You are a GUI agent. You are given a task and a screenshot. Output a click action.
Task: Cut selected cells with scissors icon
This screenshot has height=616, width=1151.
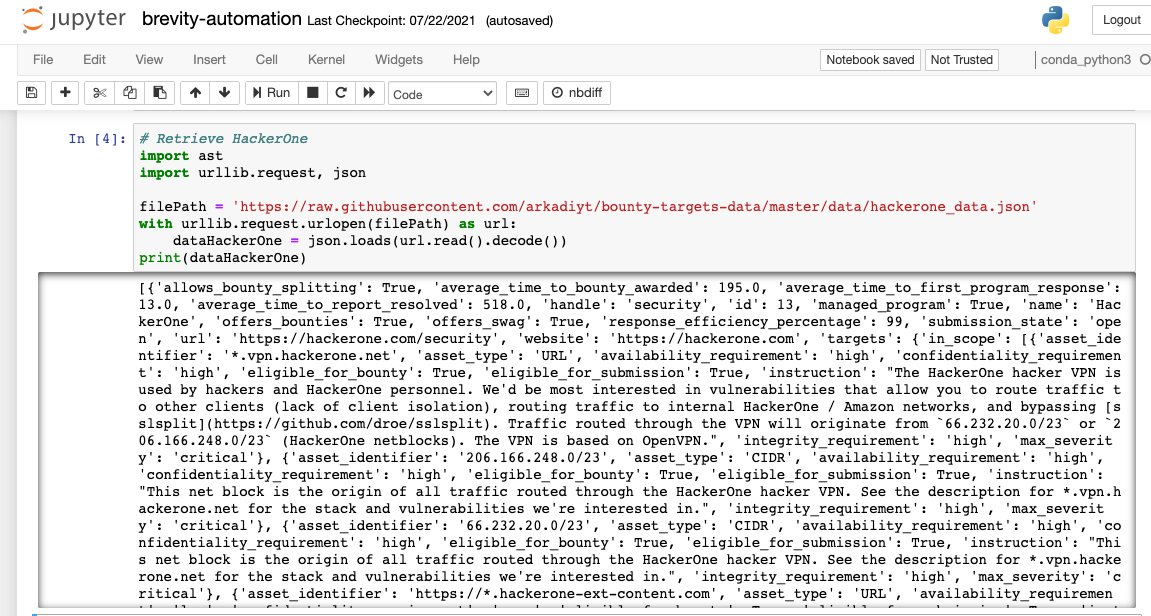[99, 93]
